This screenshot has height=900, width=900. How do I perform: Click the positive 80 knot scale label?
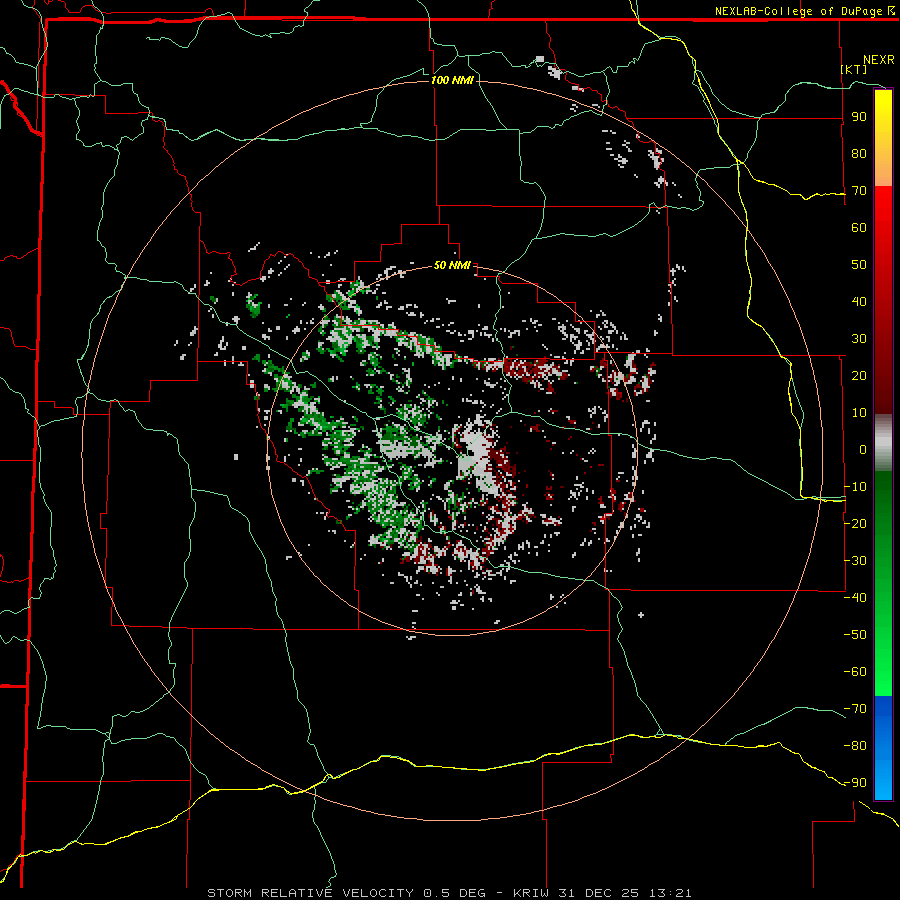pos(859,154)
